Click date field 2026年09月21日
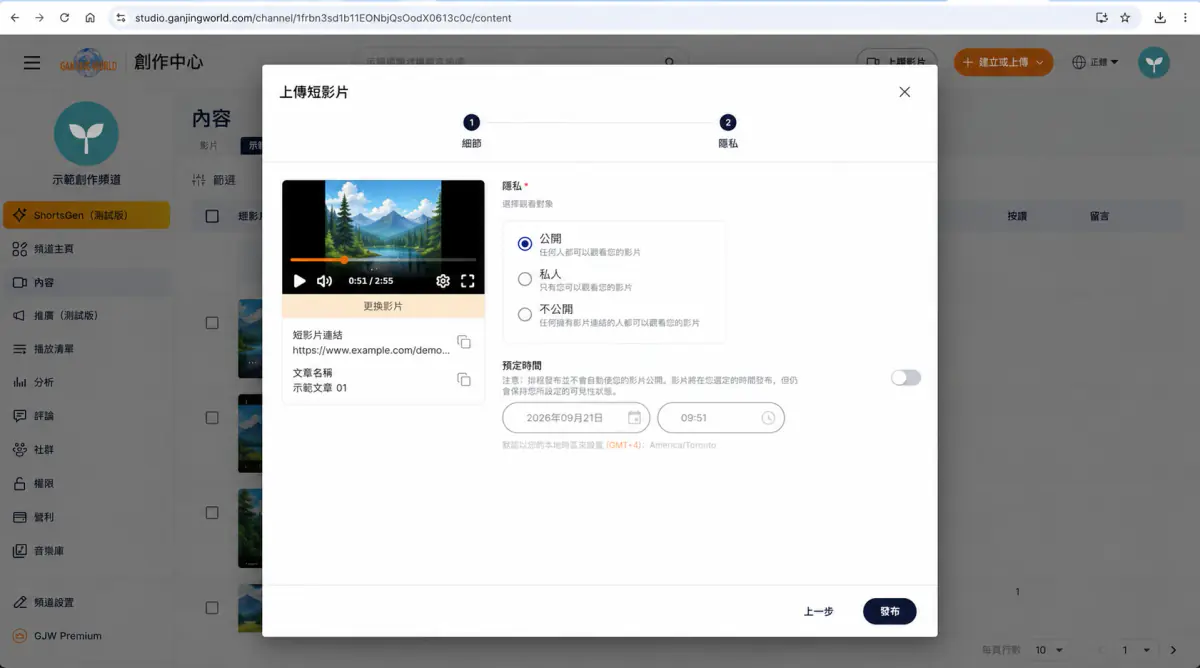 (x=576, y=417)
